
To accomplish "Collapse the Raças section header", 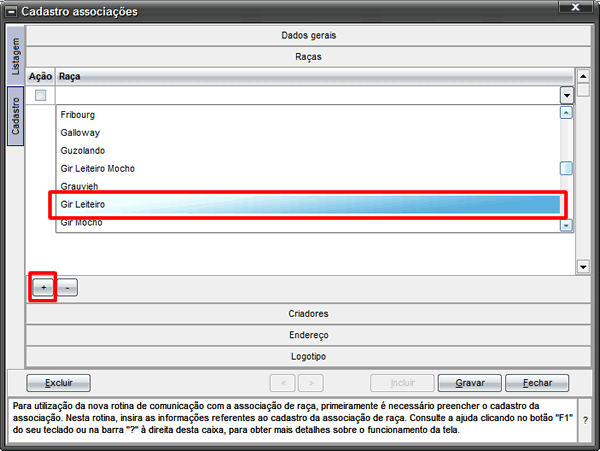I will [x=308, y=57].
